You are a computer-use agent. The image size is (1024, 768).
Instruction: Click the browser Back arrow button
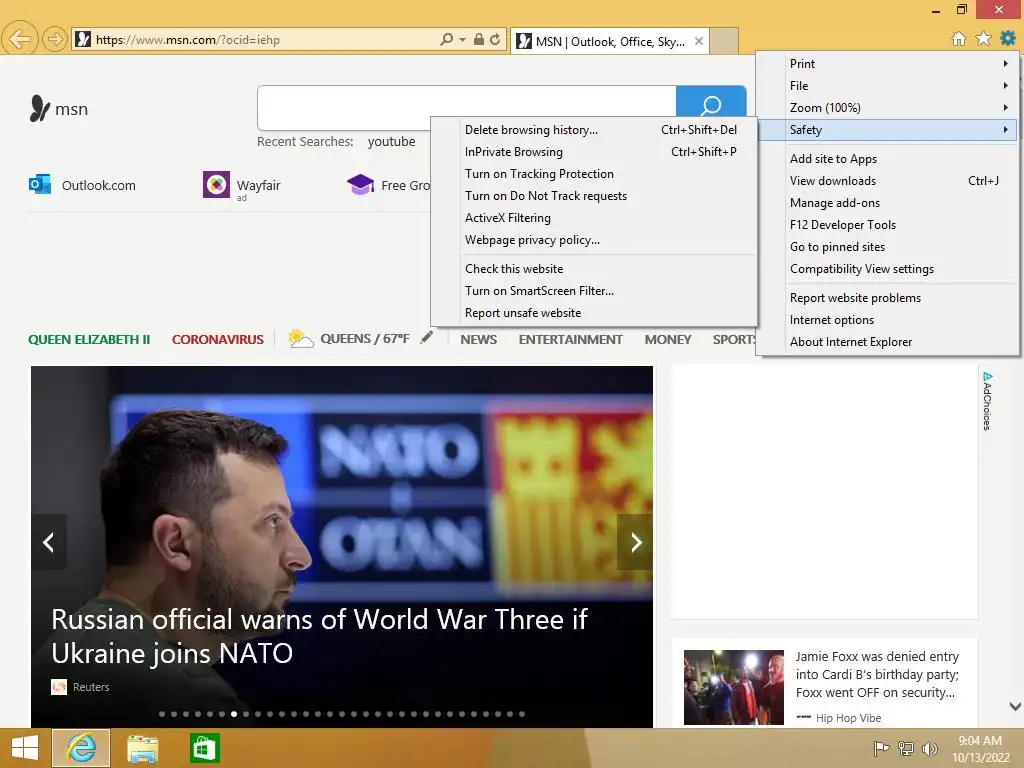tap(20, 39)
